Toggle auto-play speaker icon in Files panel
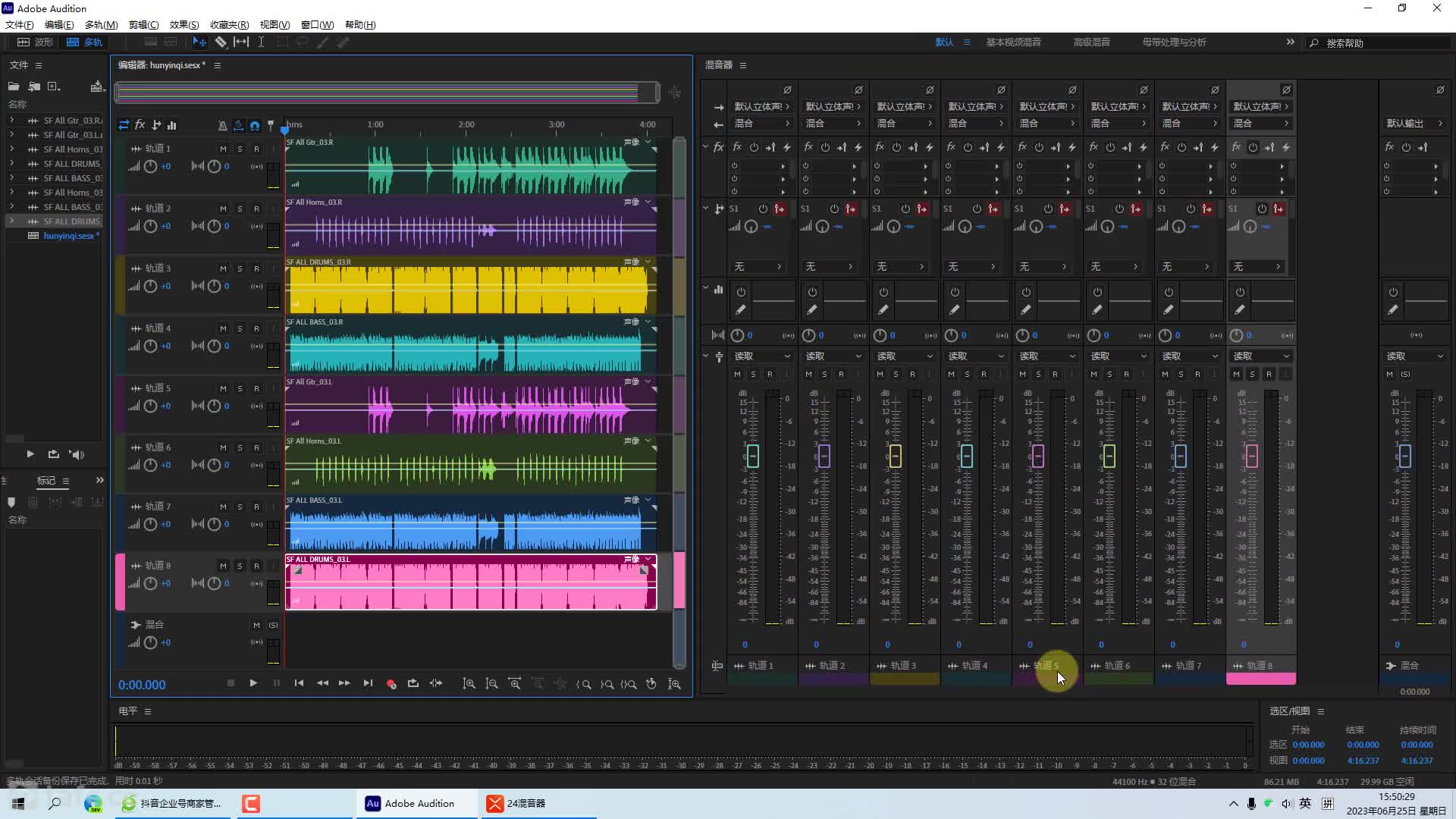 tap(77, 454)
